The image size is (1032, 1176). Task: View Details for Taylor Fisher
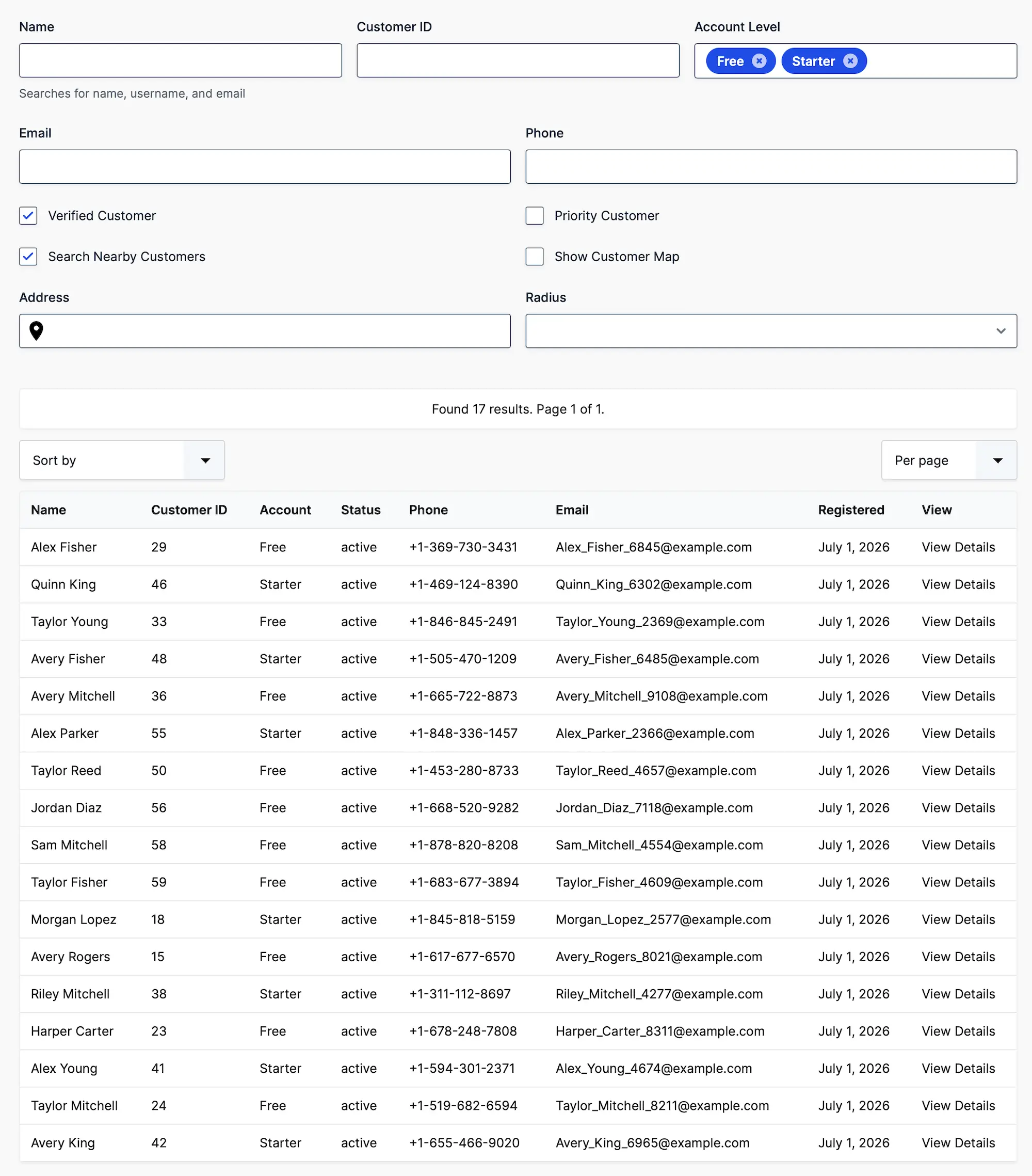click(958, 883)
